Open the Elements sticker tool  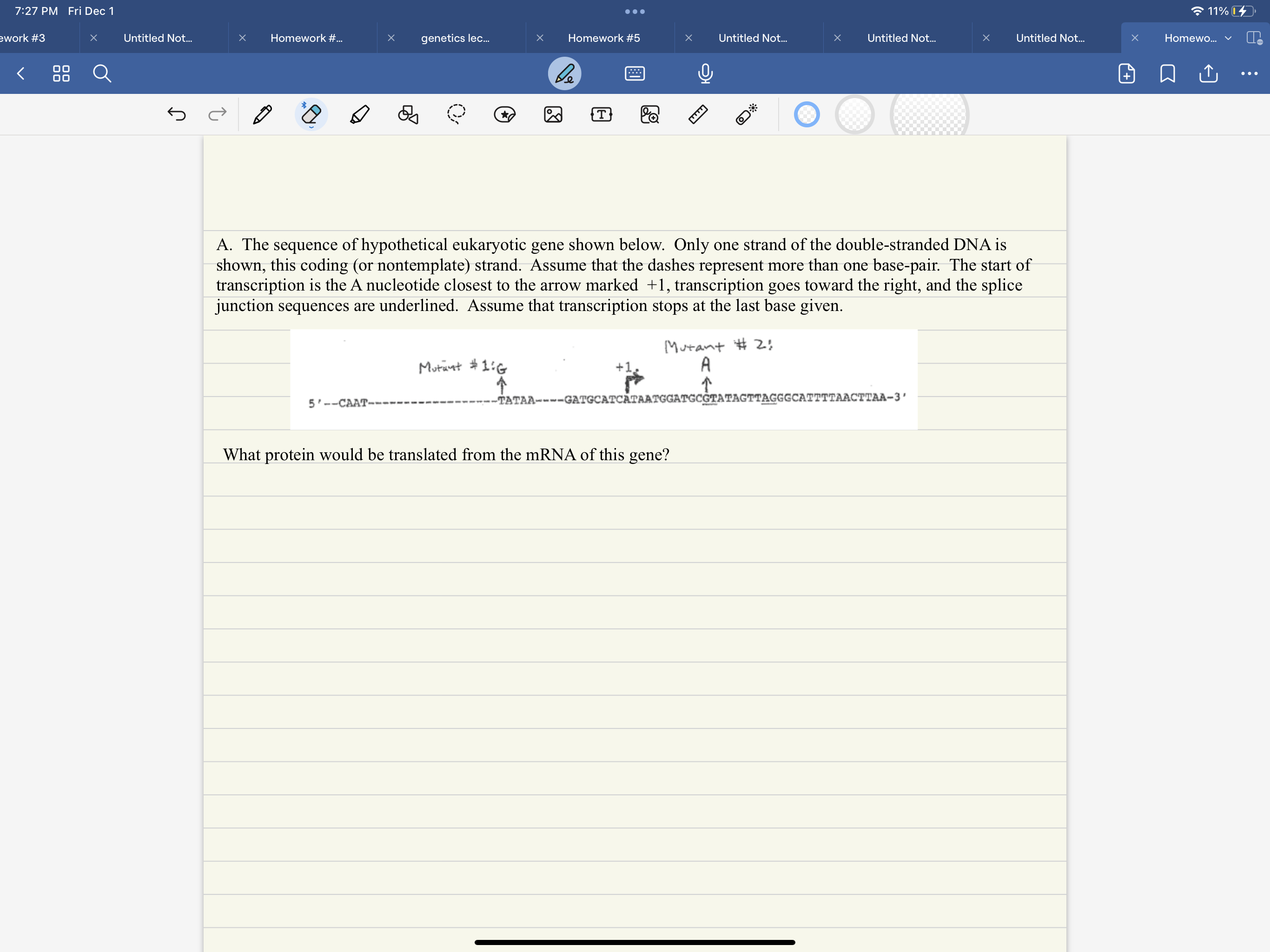[x=505, y=115]
